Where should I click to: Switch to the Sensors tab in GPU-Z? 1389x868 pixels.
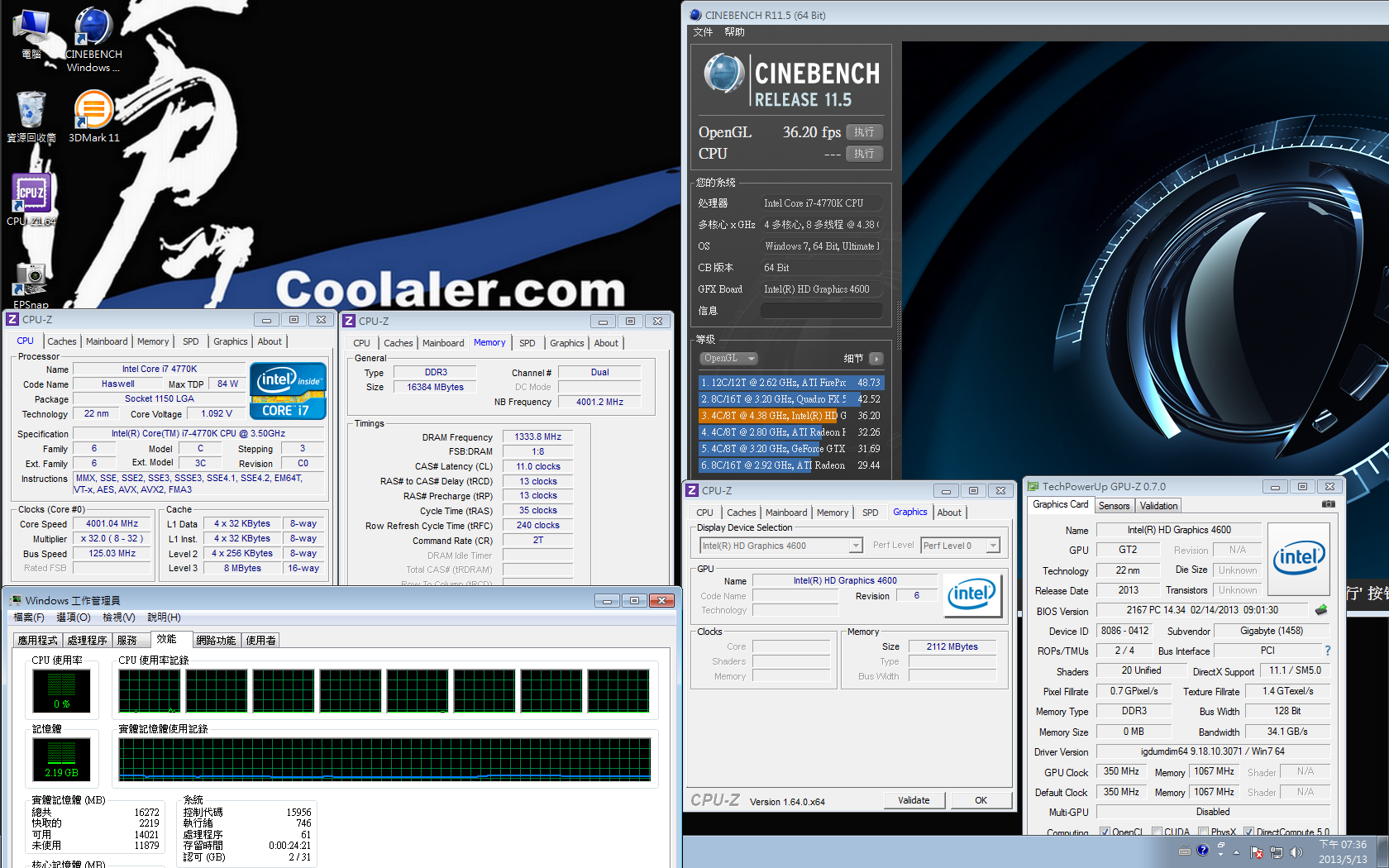point(1114,506)
